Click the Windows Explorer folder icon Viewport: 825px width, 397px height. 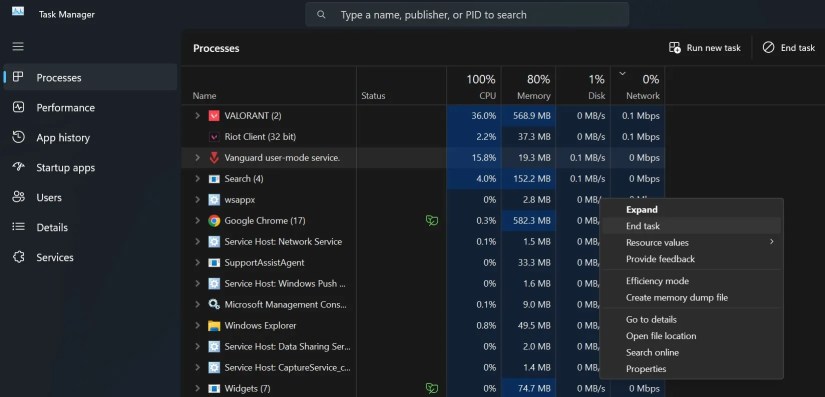pyautogui.click(x=214, y=325)
